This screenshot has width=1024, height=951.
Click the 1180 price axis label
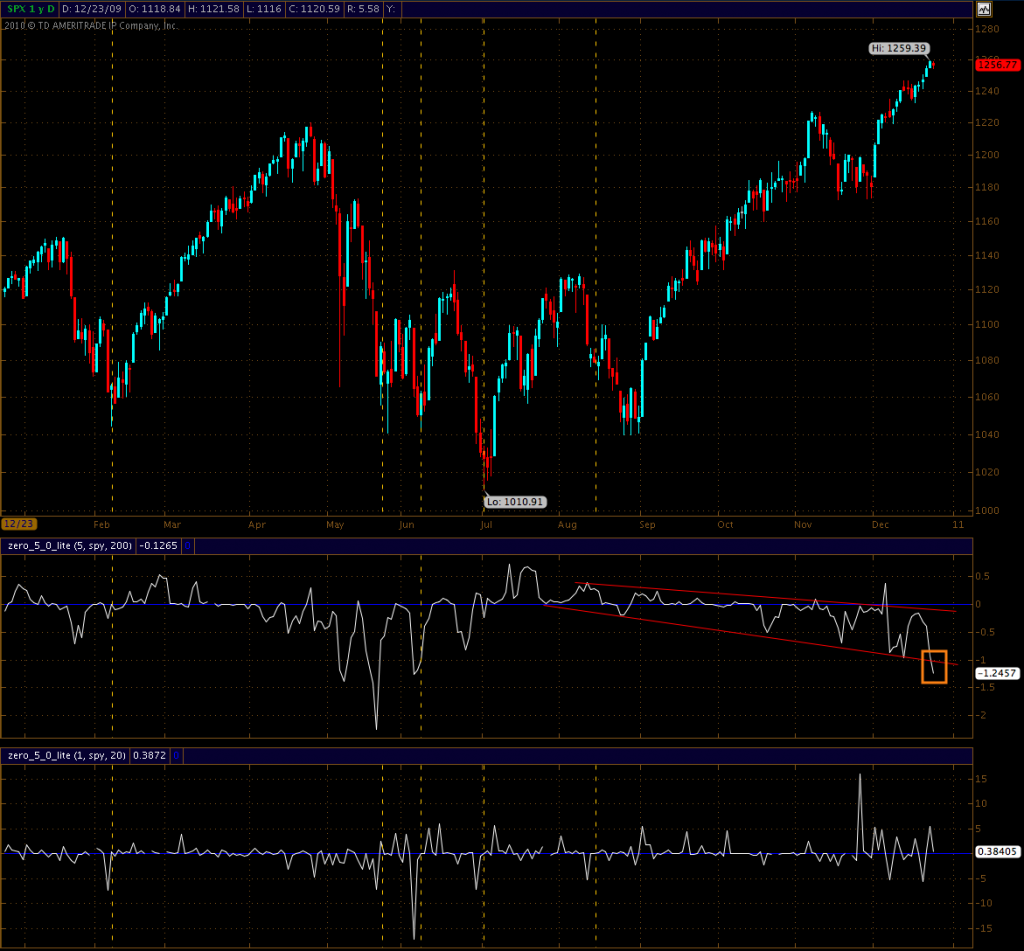click(987, 187)
